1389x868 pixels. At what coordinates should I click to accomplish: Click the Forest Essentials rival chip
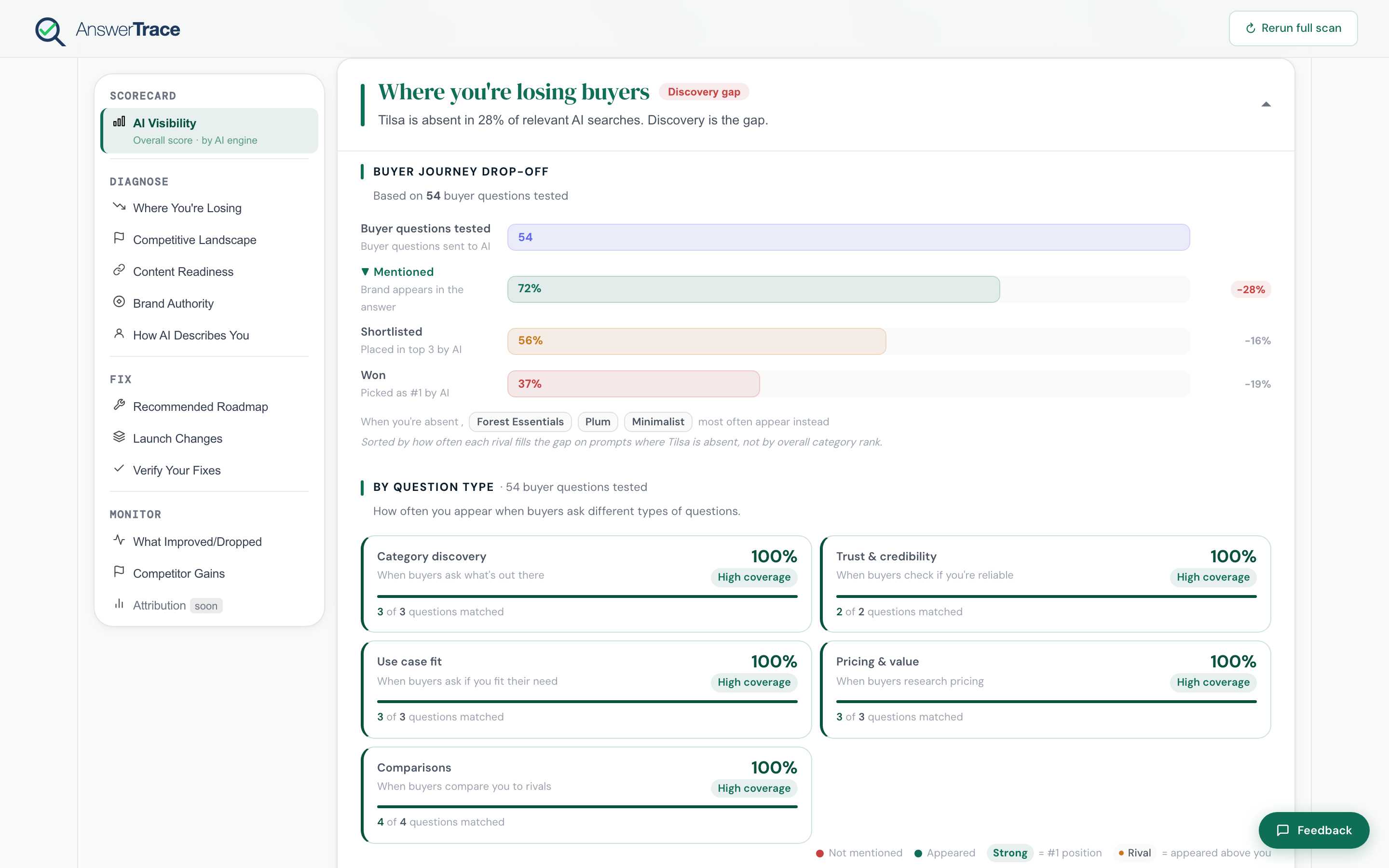coord(520,421)
